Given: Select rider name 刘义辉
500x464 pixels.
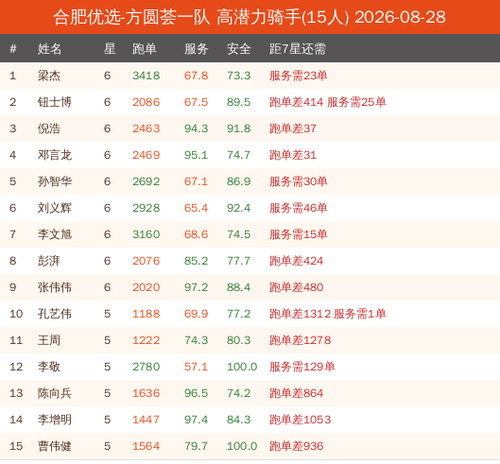Looking at the screenshot, I should click(54, 208).
